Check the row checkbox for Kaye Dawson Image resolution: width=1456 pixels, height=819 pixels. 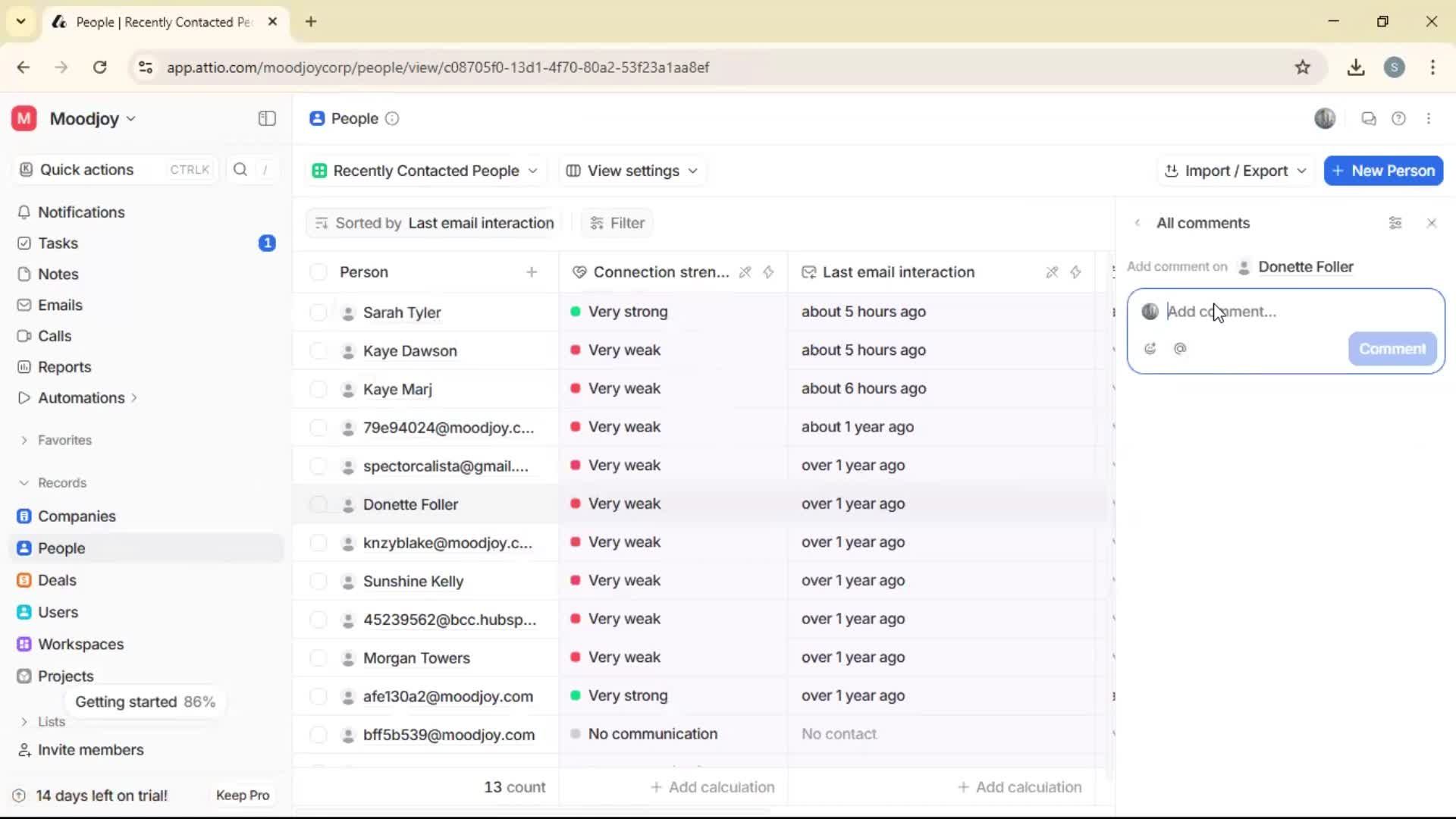[x=318, y=350]
